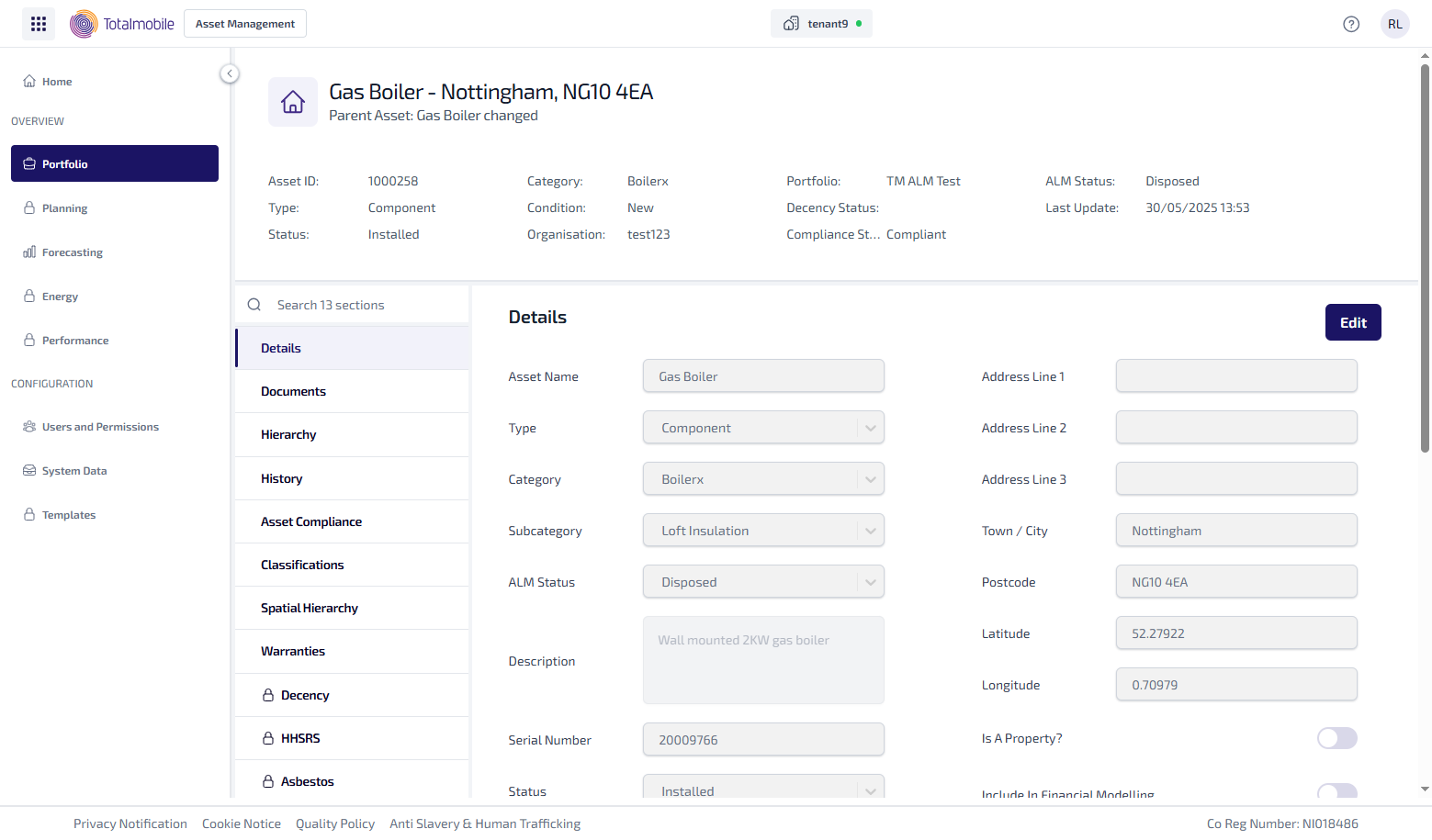Toggle Include In Financial Modelling switch
Screen dimensions: 1432x840
coord(1336,791)
